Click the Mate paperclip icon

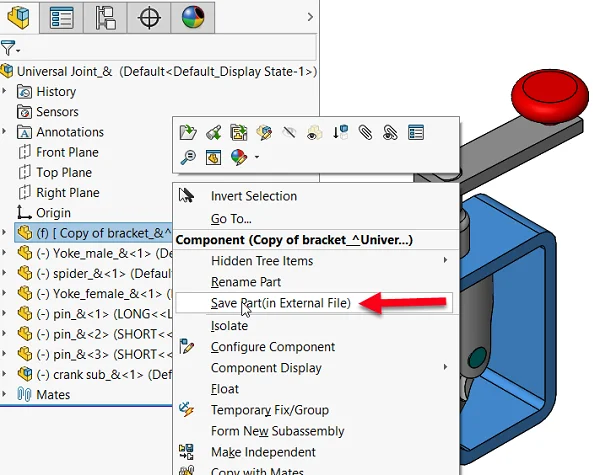coord(365,132)
